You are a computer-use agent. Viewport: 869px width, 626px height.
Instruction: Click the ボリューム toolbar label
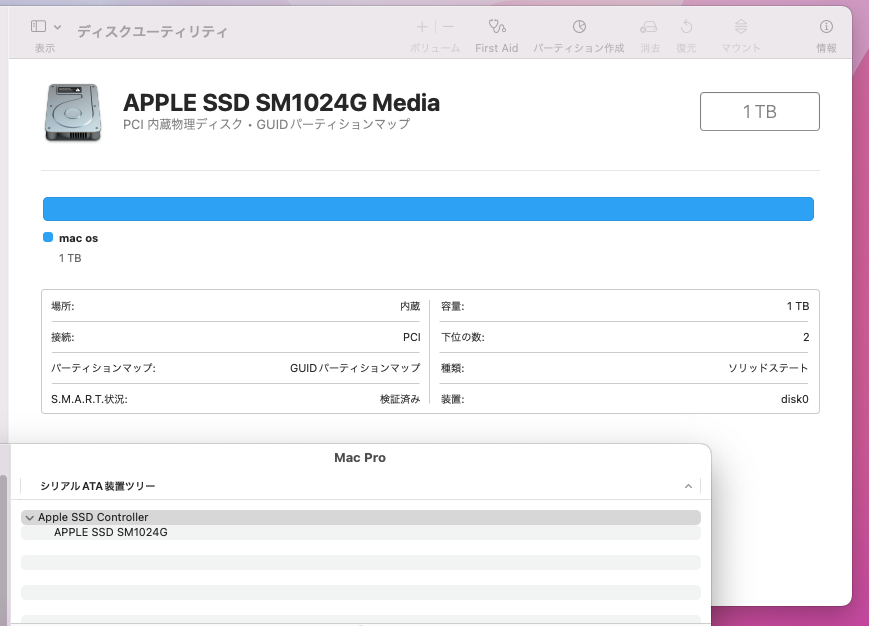point(435,48)
